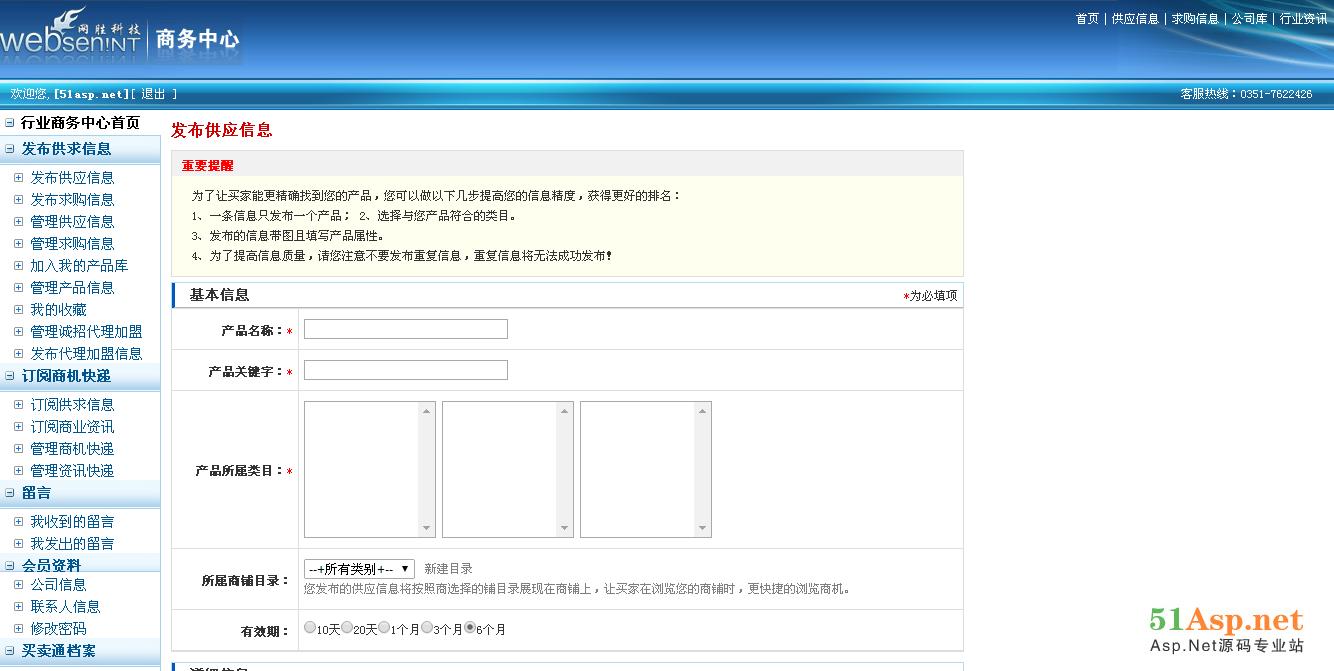Choose the 3个月 validity option
The image size is (1334, 671).
tap(427, 628)
